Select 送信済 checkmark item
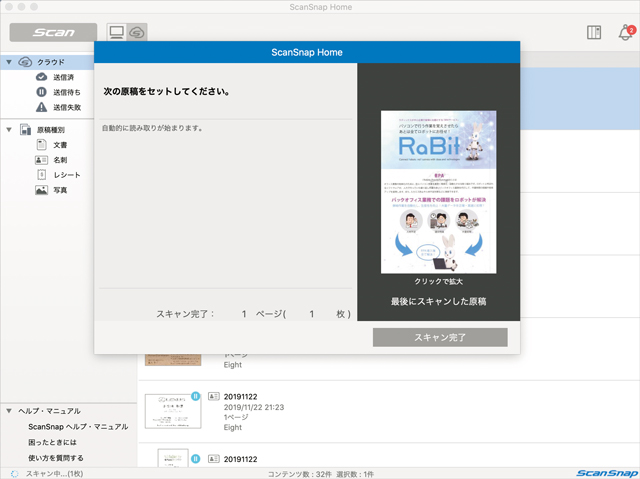The height and width of the screenshot is (479, 640). (66, 77)
